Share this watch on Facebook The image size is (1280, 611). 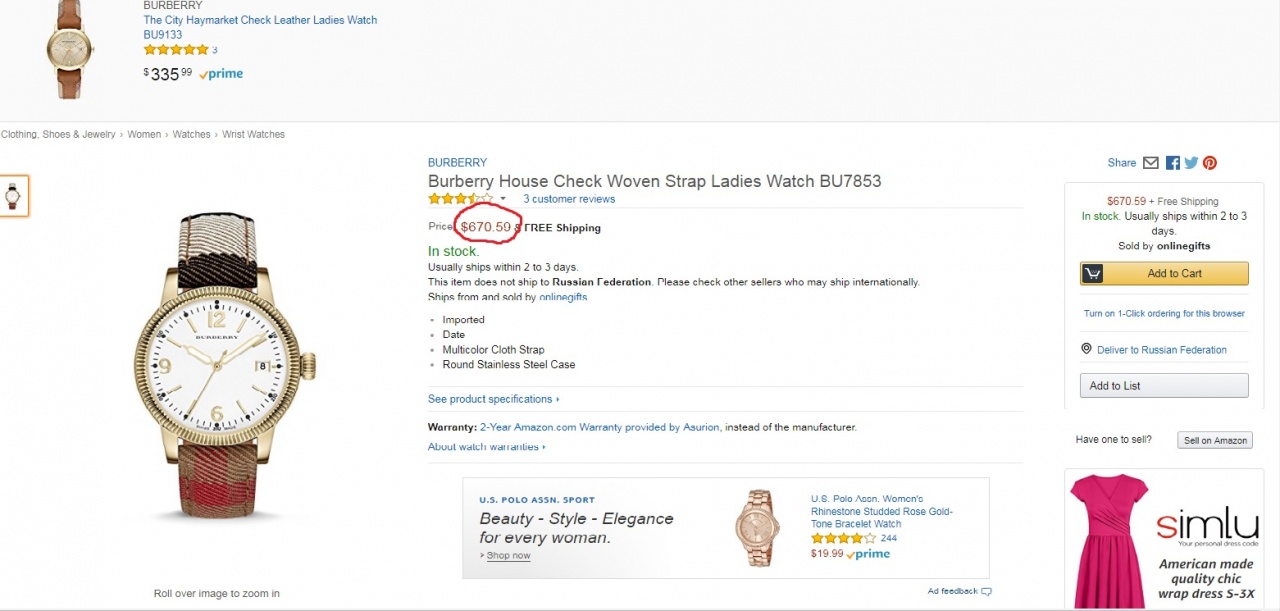1173,163
